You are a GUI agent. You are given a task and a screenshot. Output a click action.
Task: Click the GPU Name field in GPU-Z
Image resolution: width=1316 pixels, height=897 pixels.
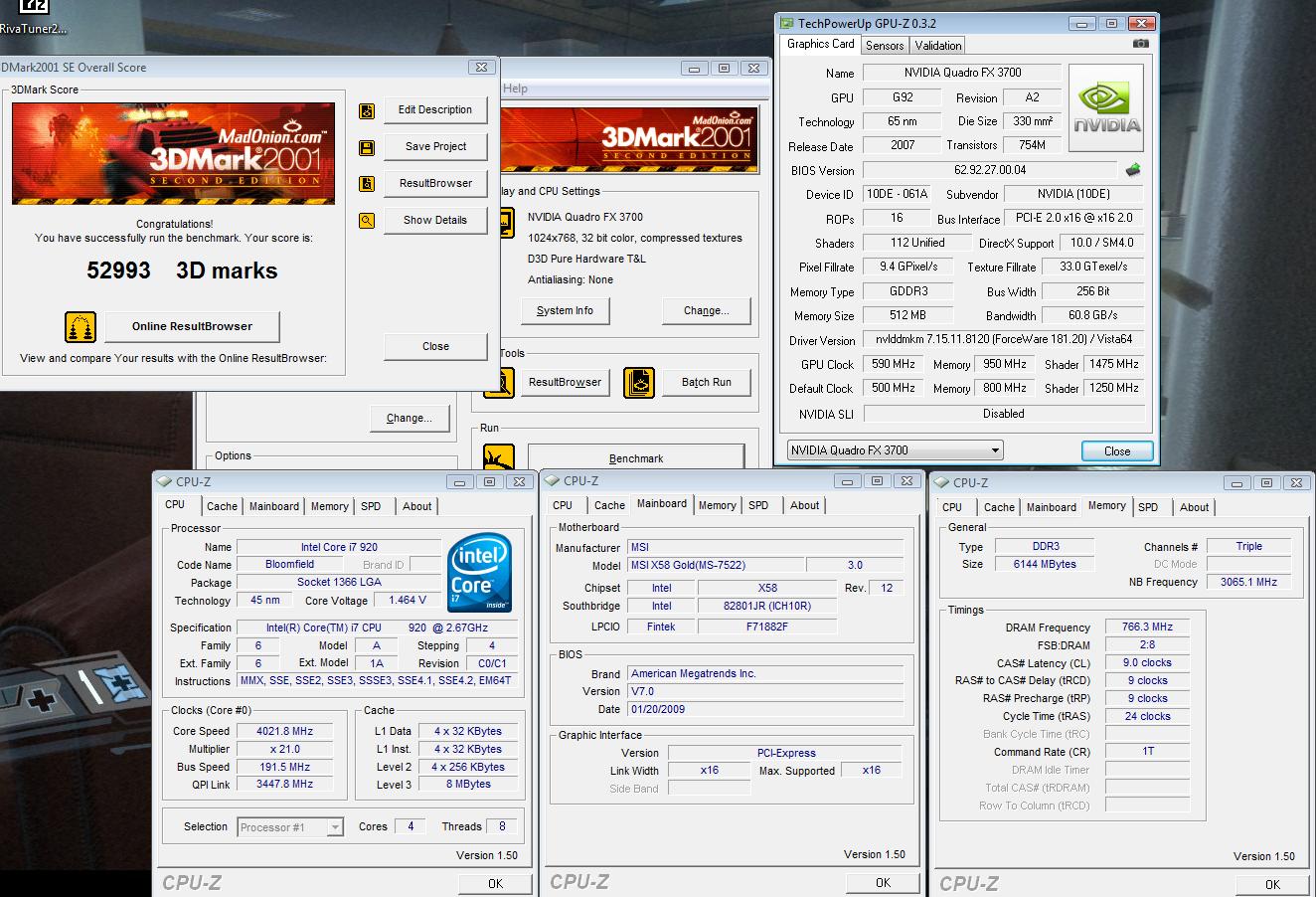click(x=962, y=73)
